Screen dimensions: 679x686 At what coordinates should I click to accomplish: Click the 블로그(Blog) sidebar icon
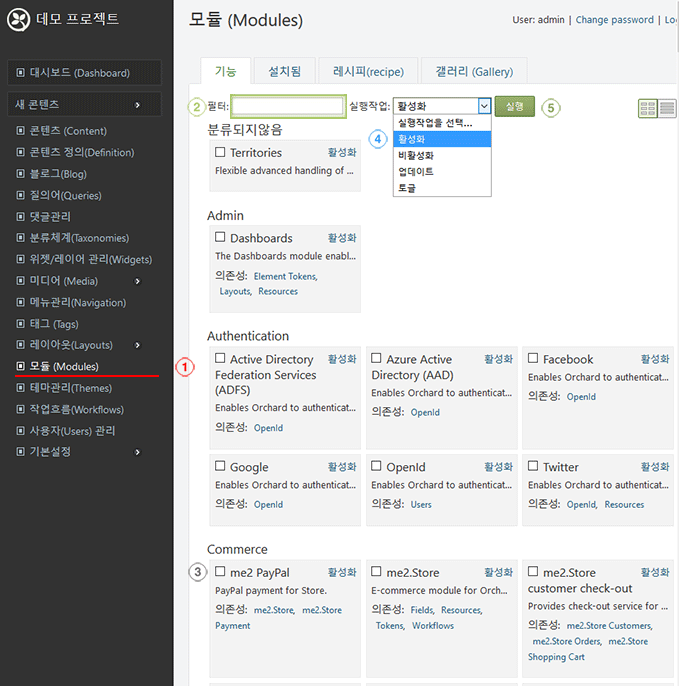tap(20, 173)
